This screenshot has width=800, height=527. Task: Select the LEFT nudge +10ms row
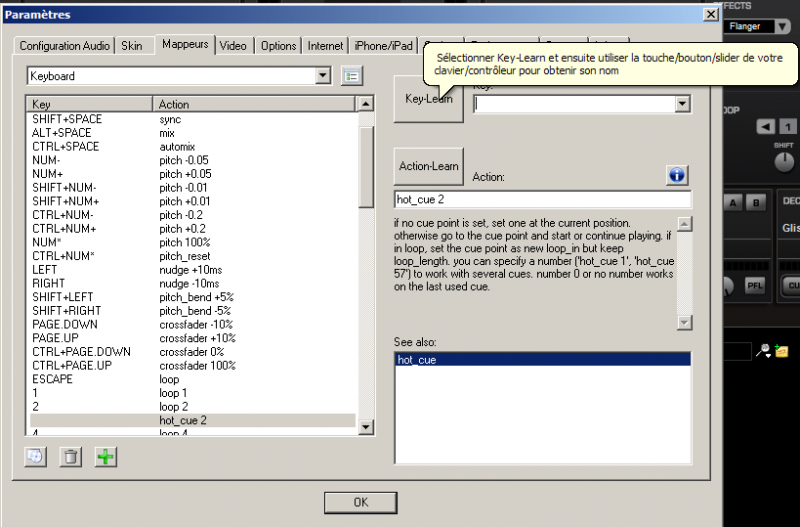click(192, 270)
